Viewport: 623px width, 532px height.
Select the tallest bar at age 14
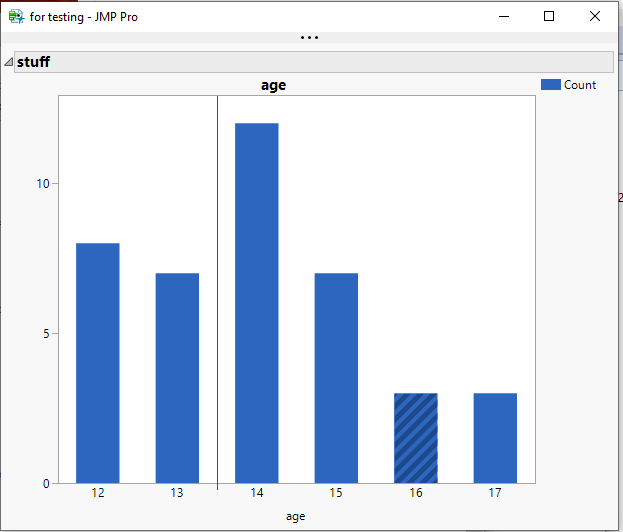tap(257, 303)
